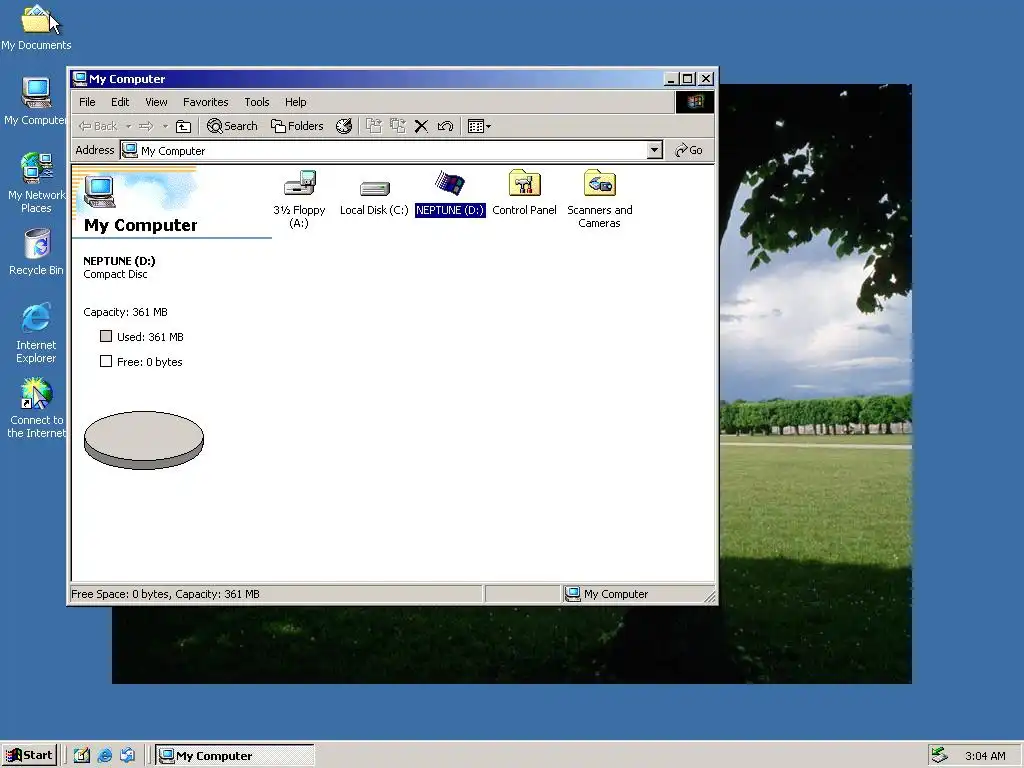The image size is (1024, 768).
Task: Click the Windows flag throbber logo
Action: point(695,102)
